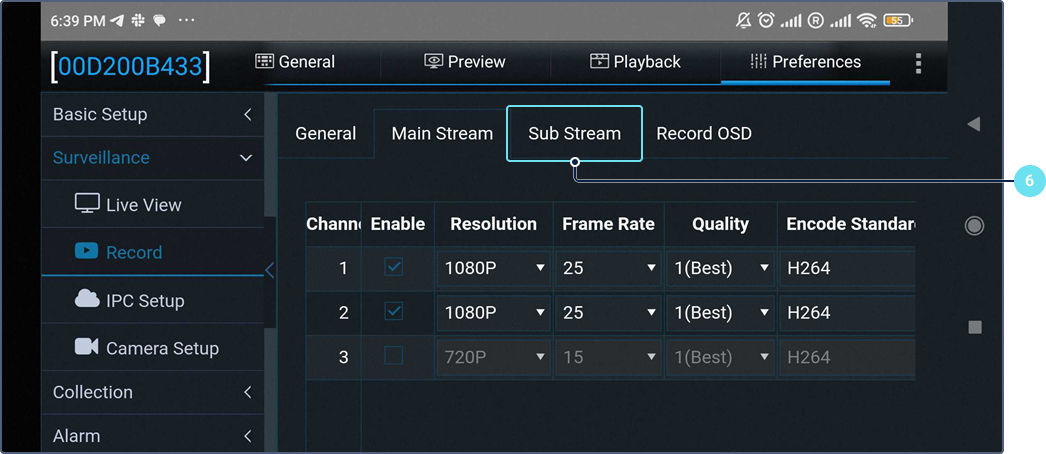The image size is (1046, 454).
Task: Open channel 1 Quality dropdown
Action: pyautogui.click(x=720, y=268)
